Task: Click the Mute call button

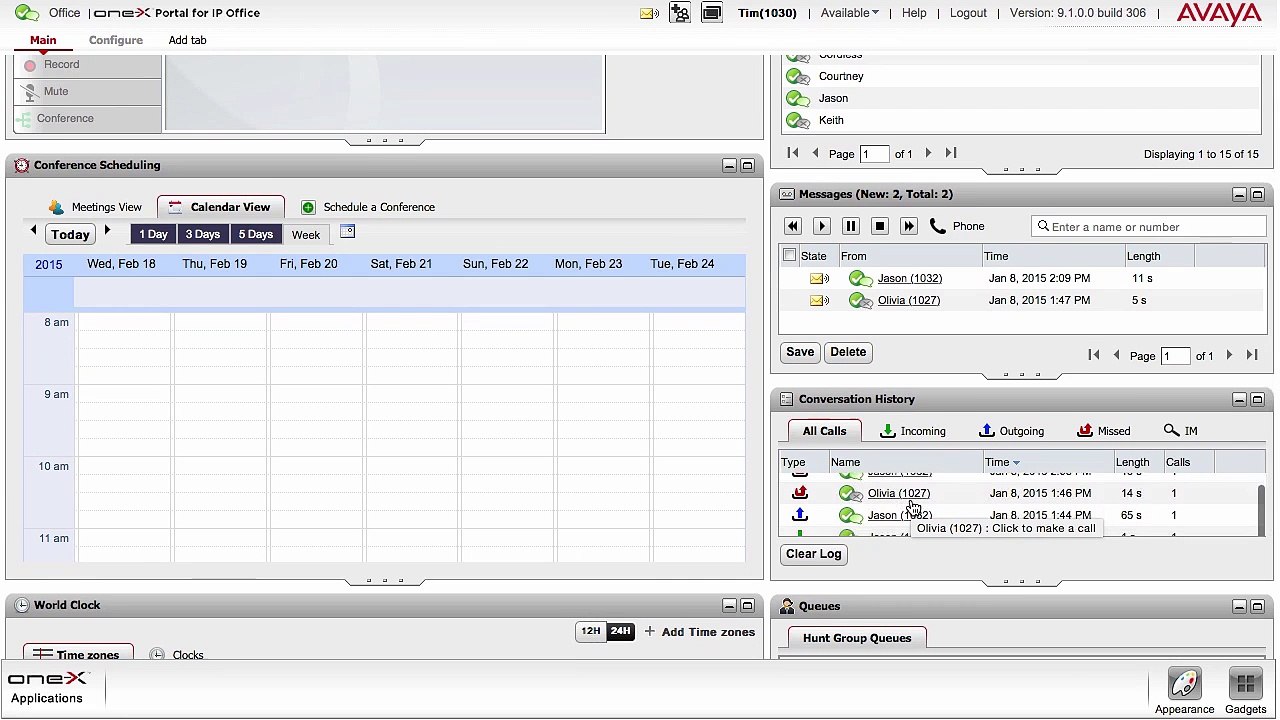Action: point(88,91)
